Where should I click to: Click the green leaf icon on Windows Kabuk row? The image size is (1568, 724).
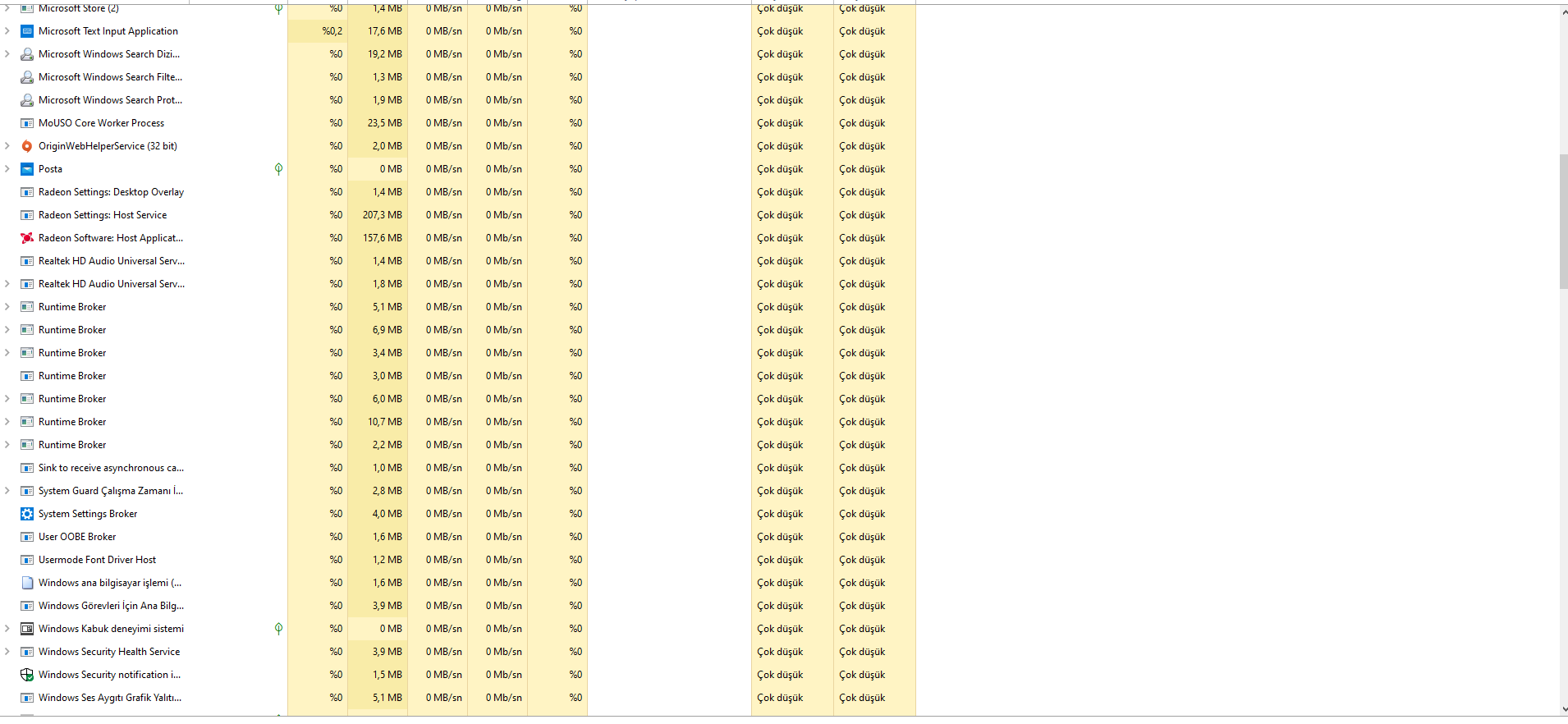278,629
